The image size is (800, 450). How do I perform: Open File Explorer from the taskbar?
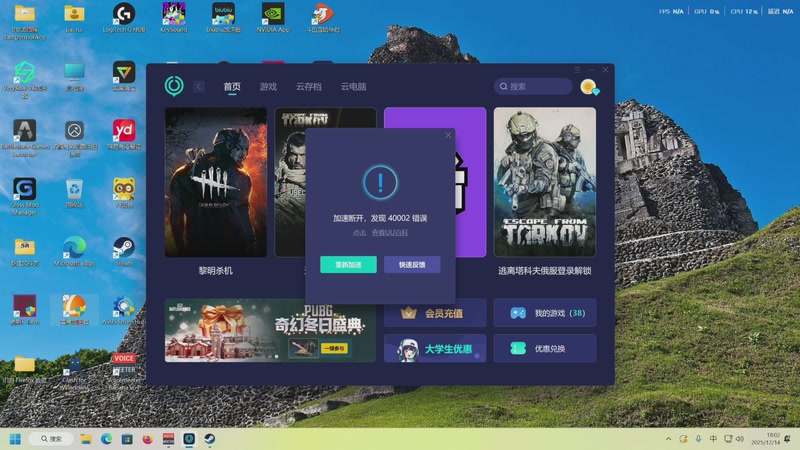(x=86, y=439)
